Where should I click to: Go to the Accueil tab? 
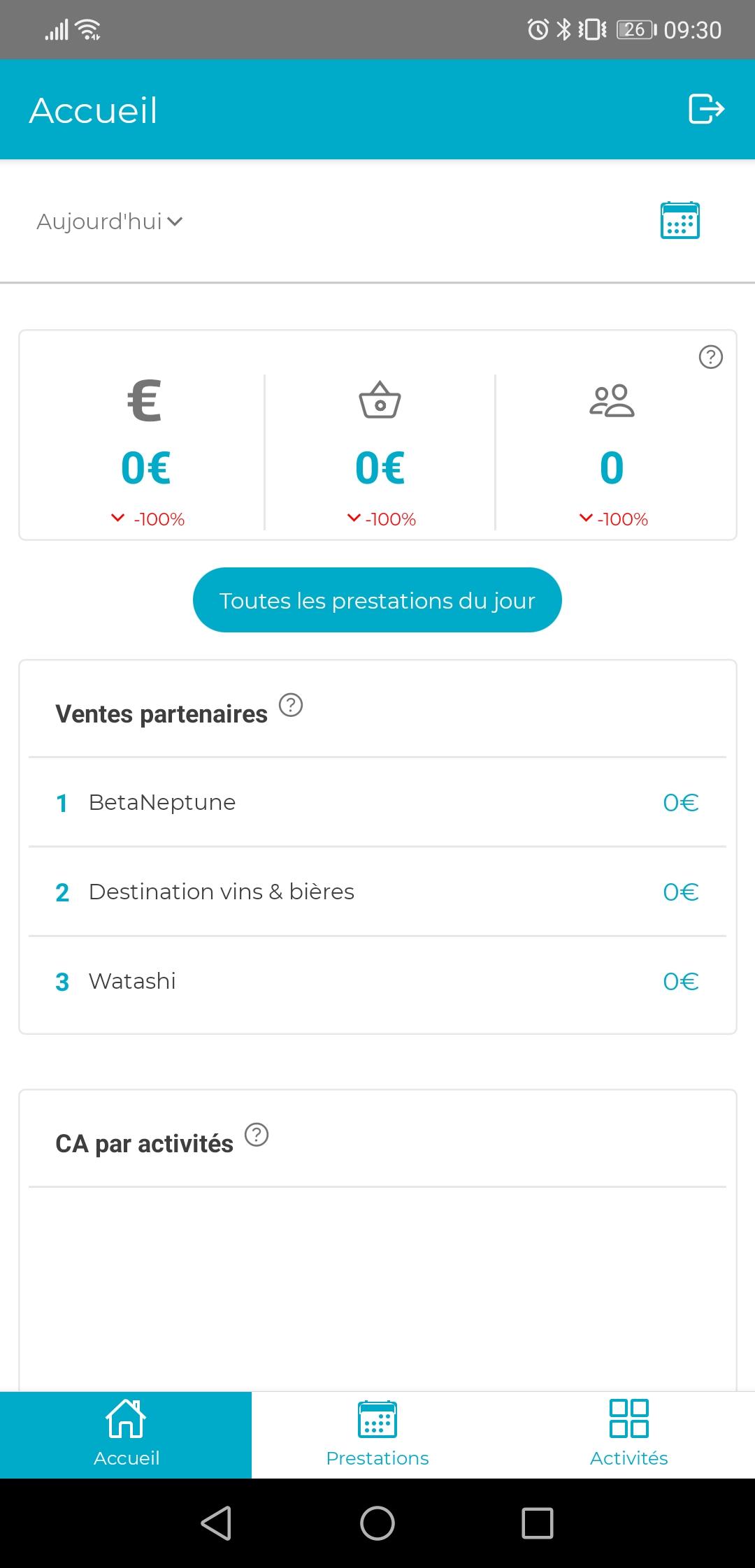[x=126, y=1434]
